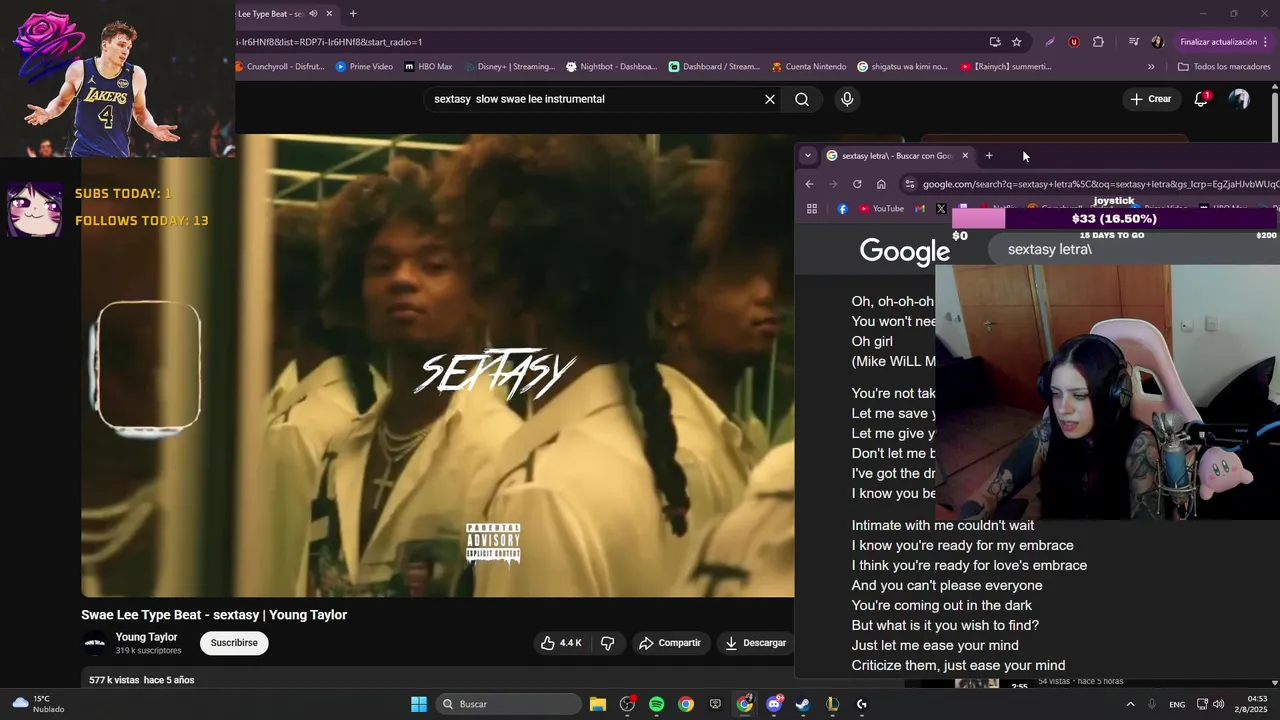Click the YouTube search magnifier button
Screen dimensions: 1280x720
[x=802, y=99]
